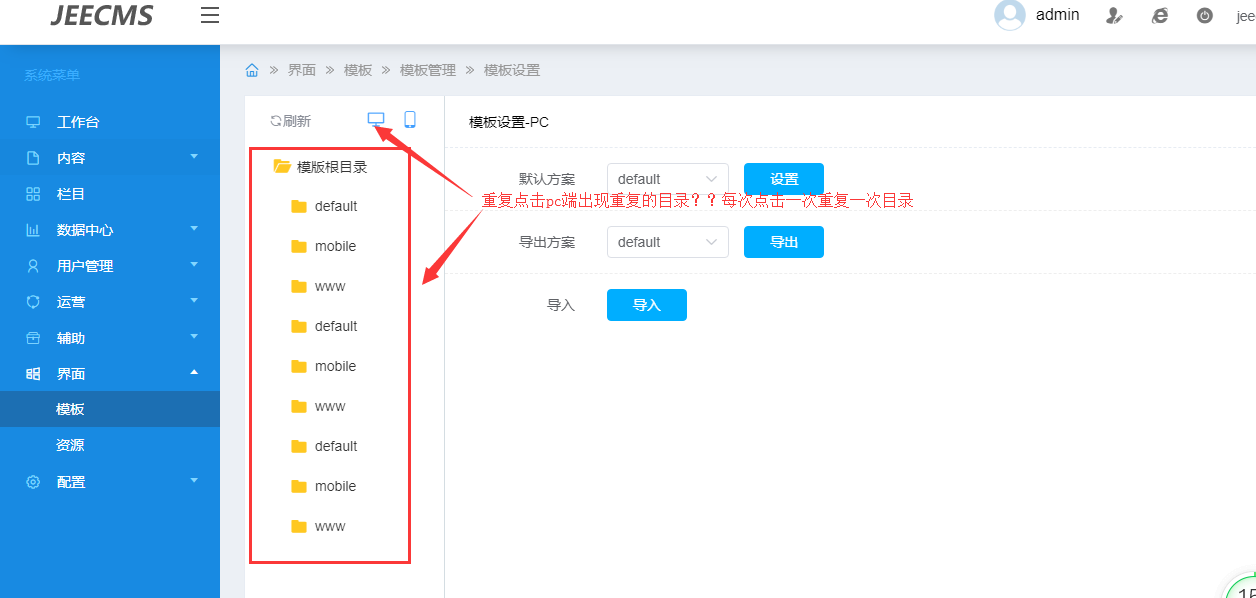The height and width of the screenshot is (598, 1256).
Task: Expand the 数据中心 menu arrow
Action: [x=194, y=229]
